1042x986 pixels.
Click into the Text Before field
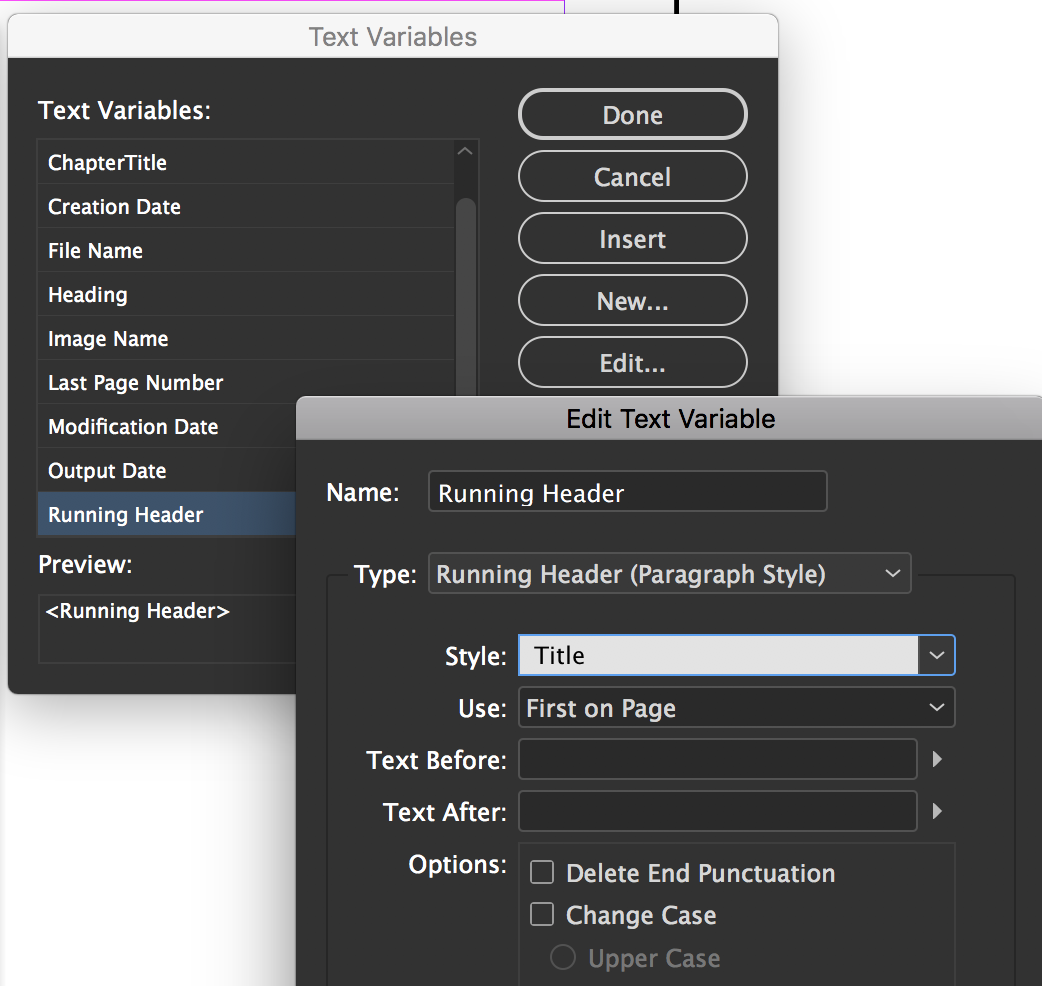pos(717,760)
